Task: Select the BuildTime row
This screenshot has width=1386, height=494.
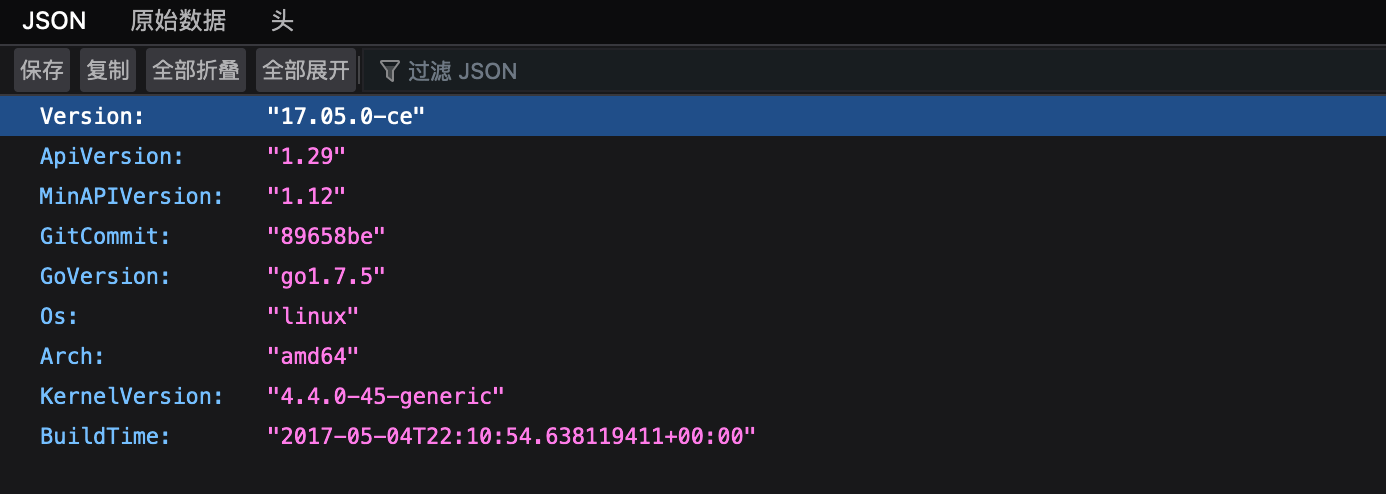Action: coord(693,436)
